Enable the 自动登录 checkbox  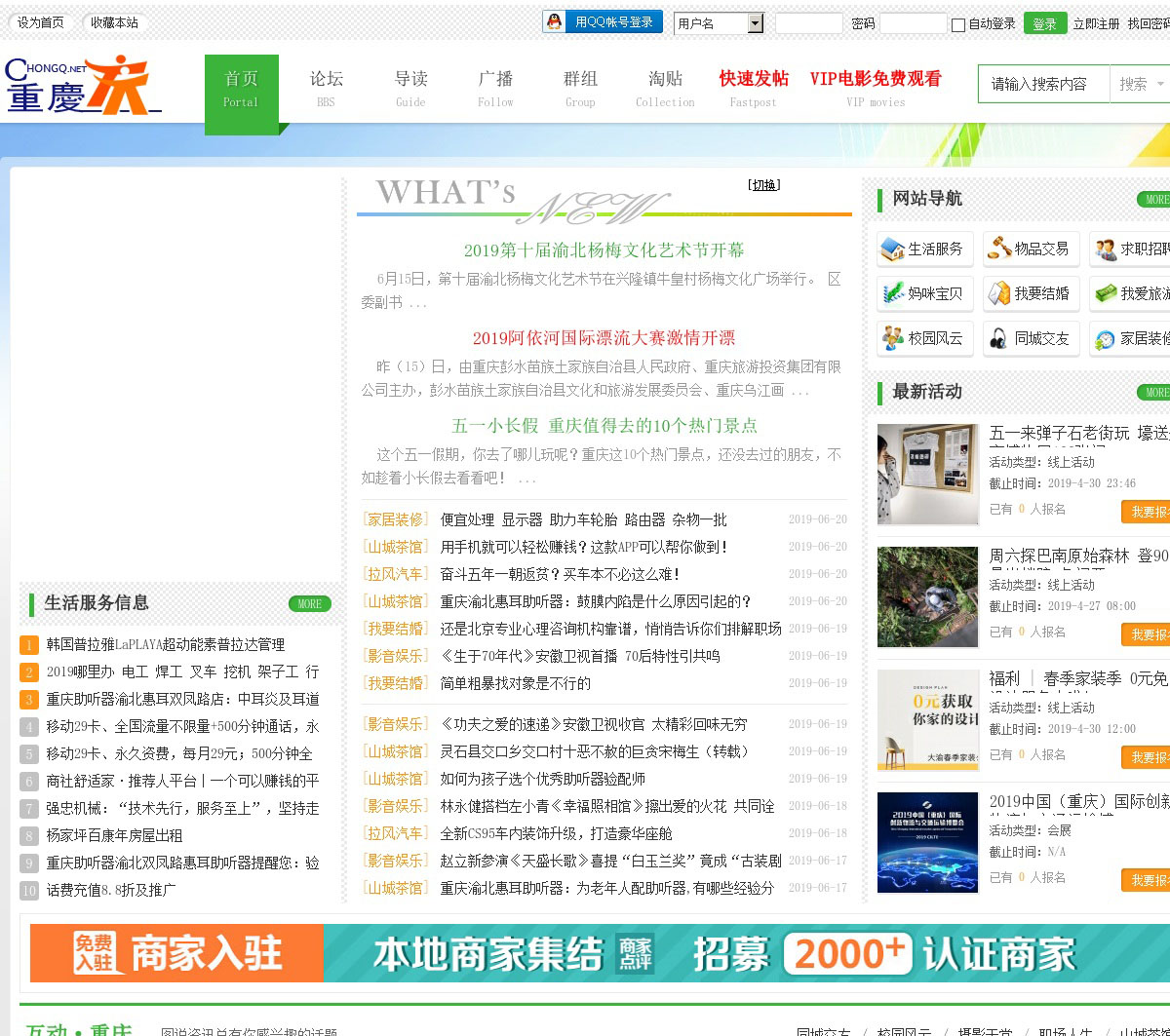(957, 24)
